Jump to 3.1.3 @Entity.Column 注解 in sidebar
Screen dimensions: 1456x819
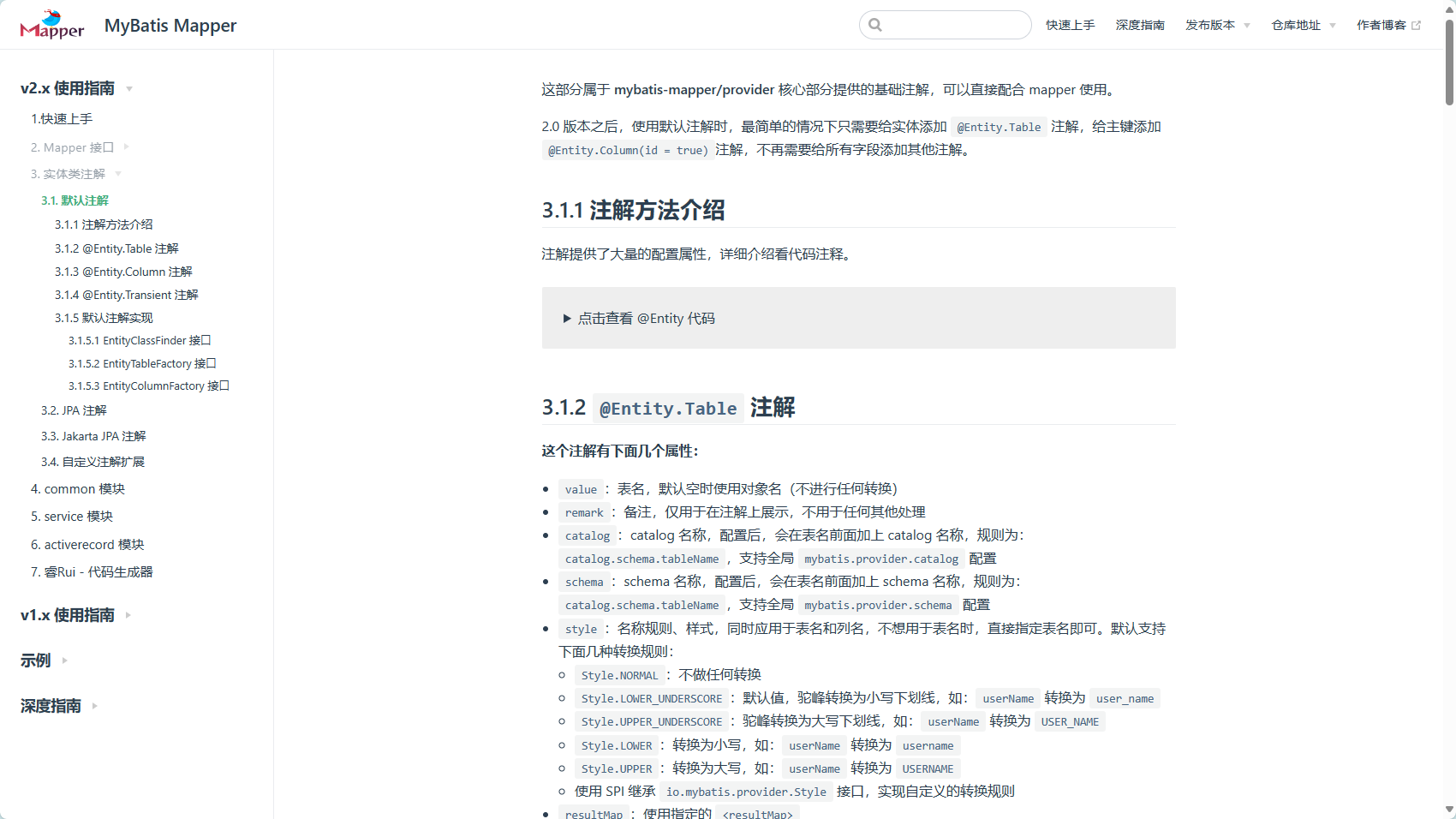[x=123, y=272]
